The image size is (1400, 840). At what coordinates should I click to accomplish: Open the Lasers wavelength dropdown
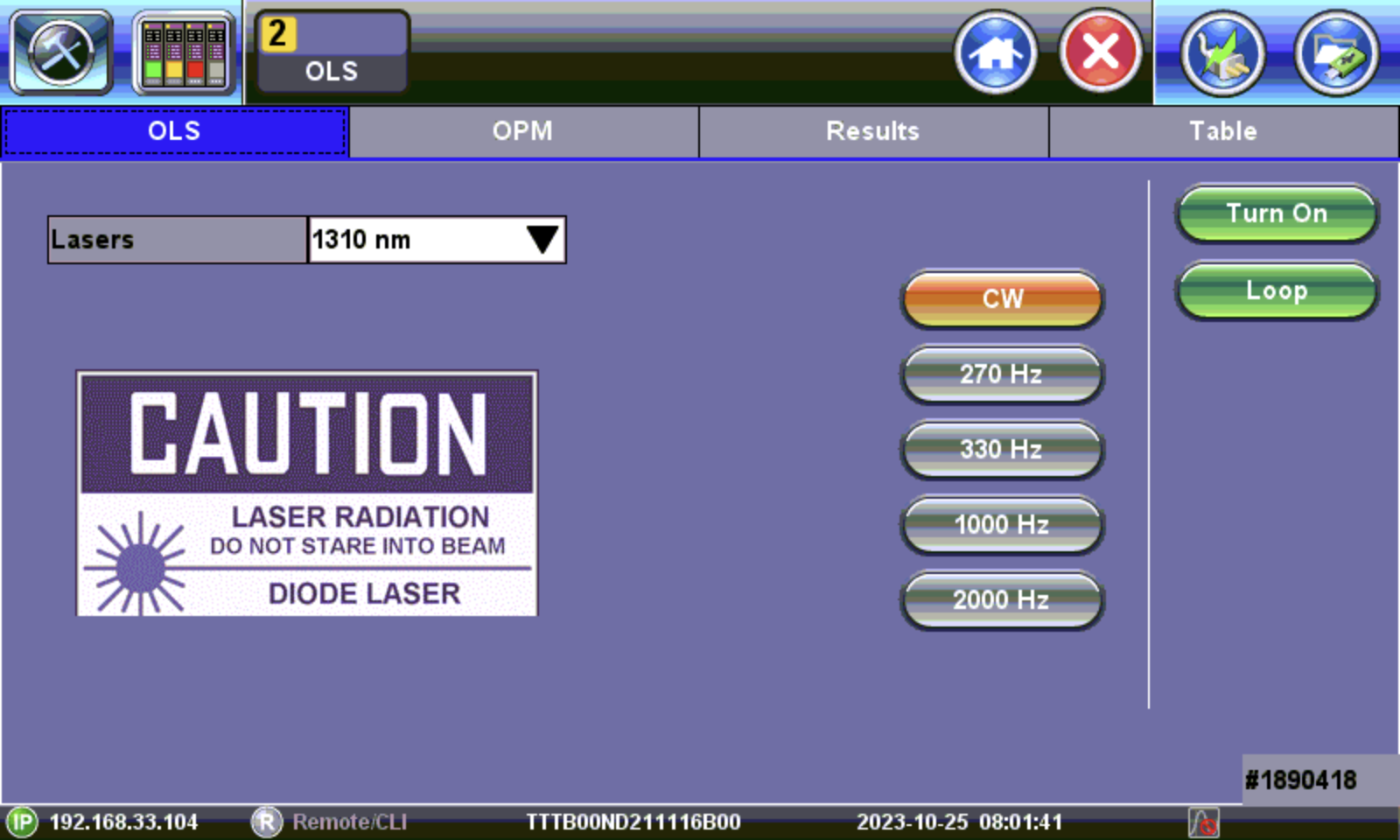pyautogui.click(x=436, y=240)
